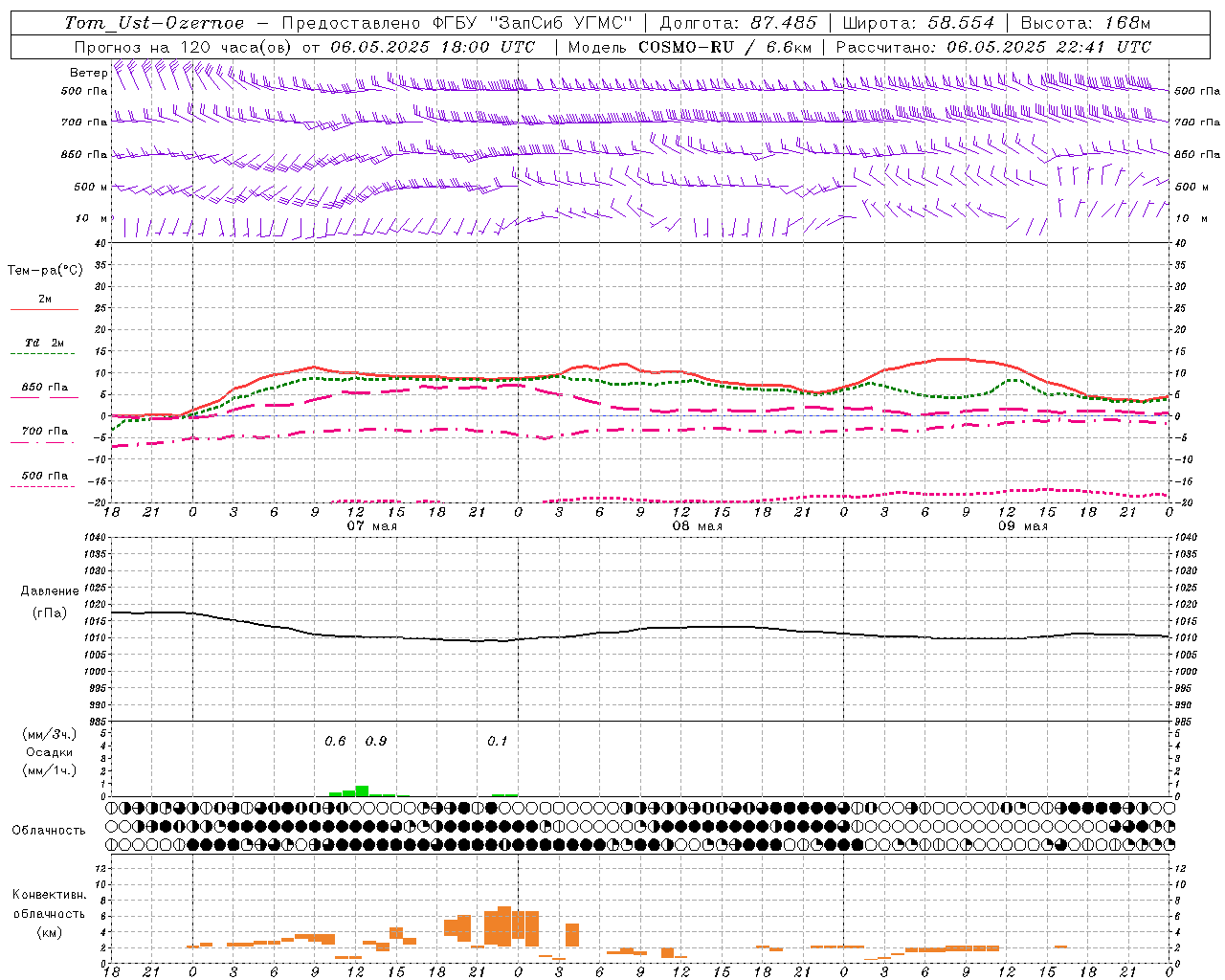Select the Модель COSMO-RU / 6.6км text
The height and width of the screenshot is (980, 1225).
(690, 47)
